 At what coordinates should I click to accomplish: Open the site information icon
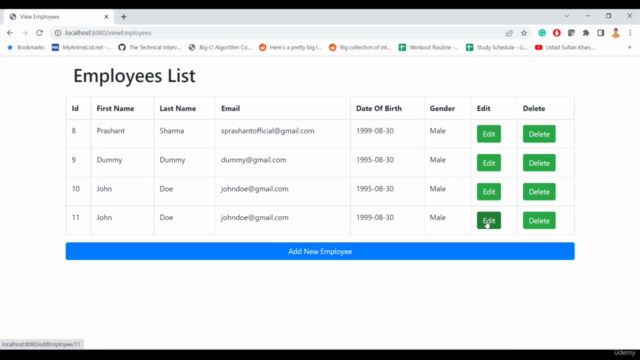(58, 33)
